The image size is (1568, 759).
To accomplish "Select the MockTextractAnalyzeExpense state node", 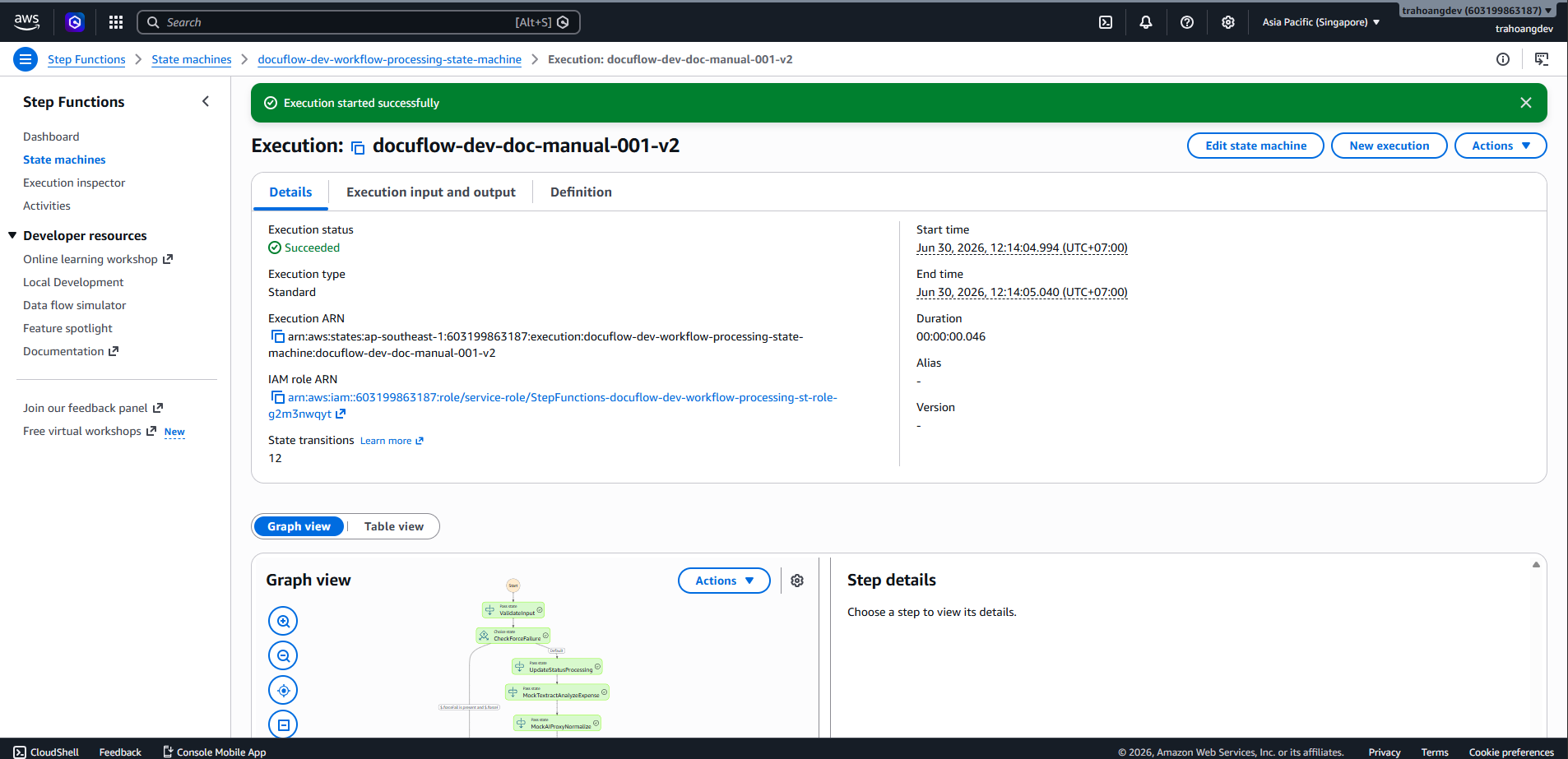I will coord(557,692).
